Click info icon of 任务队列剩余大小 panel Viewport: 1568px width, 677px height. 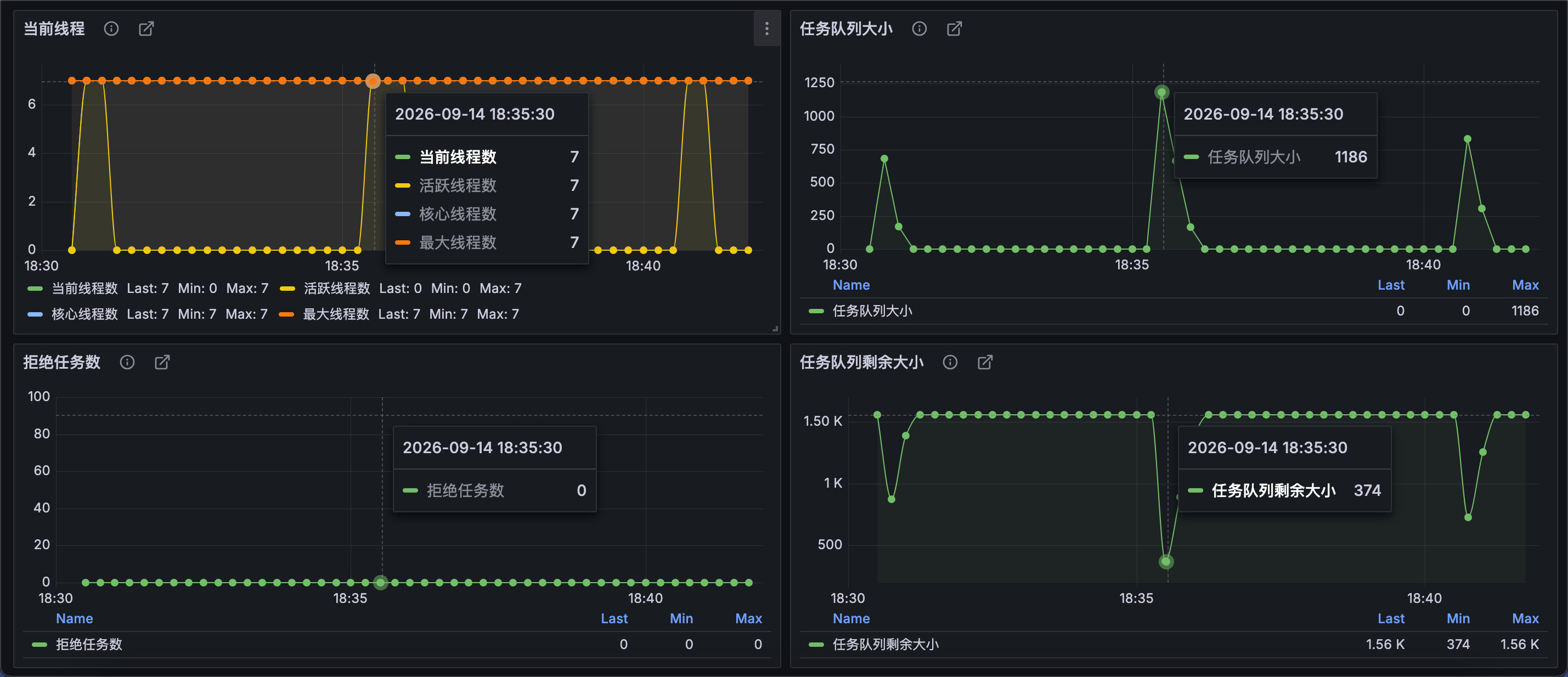(950, 362)
